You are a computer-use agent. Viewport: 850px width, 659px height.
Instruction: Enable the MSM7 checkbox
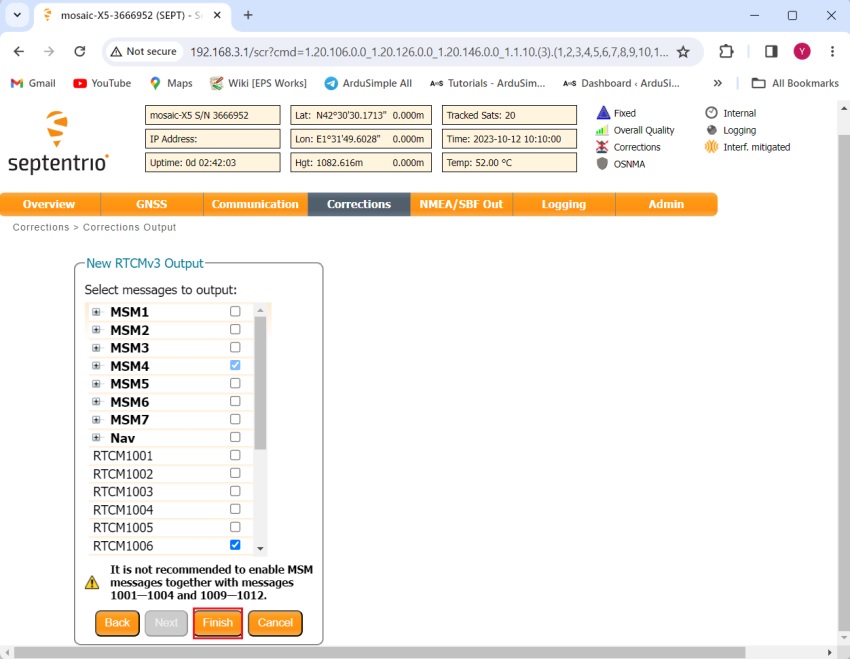[235, 420]
